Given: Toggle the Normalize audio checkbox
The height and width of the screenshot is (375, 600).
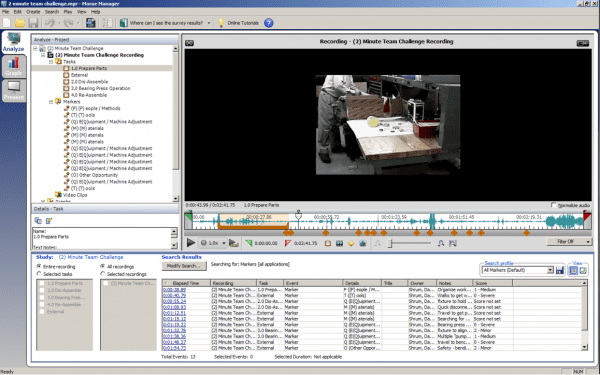Looking at the screenshot, I should click(553, 205).
